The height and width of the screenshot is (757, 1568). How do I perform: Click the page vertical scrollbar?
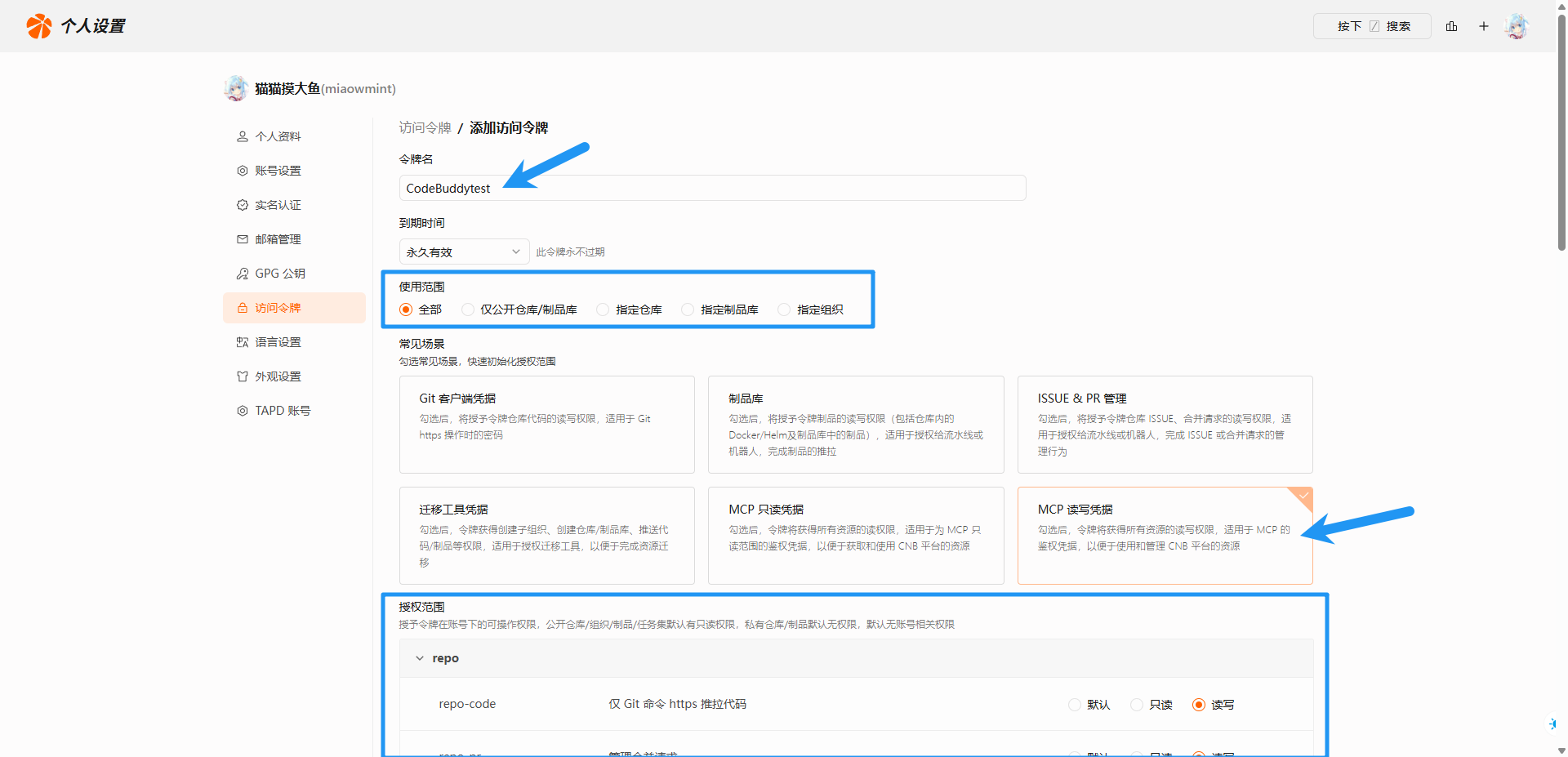click(1561, 131)
